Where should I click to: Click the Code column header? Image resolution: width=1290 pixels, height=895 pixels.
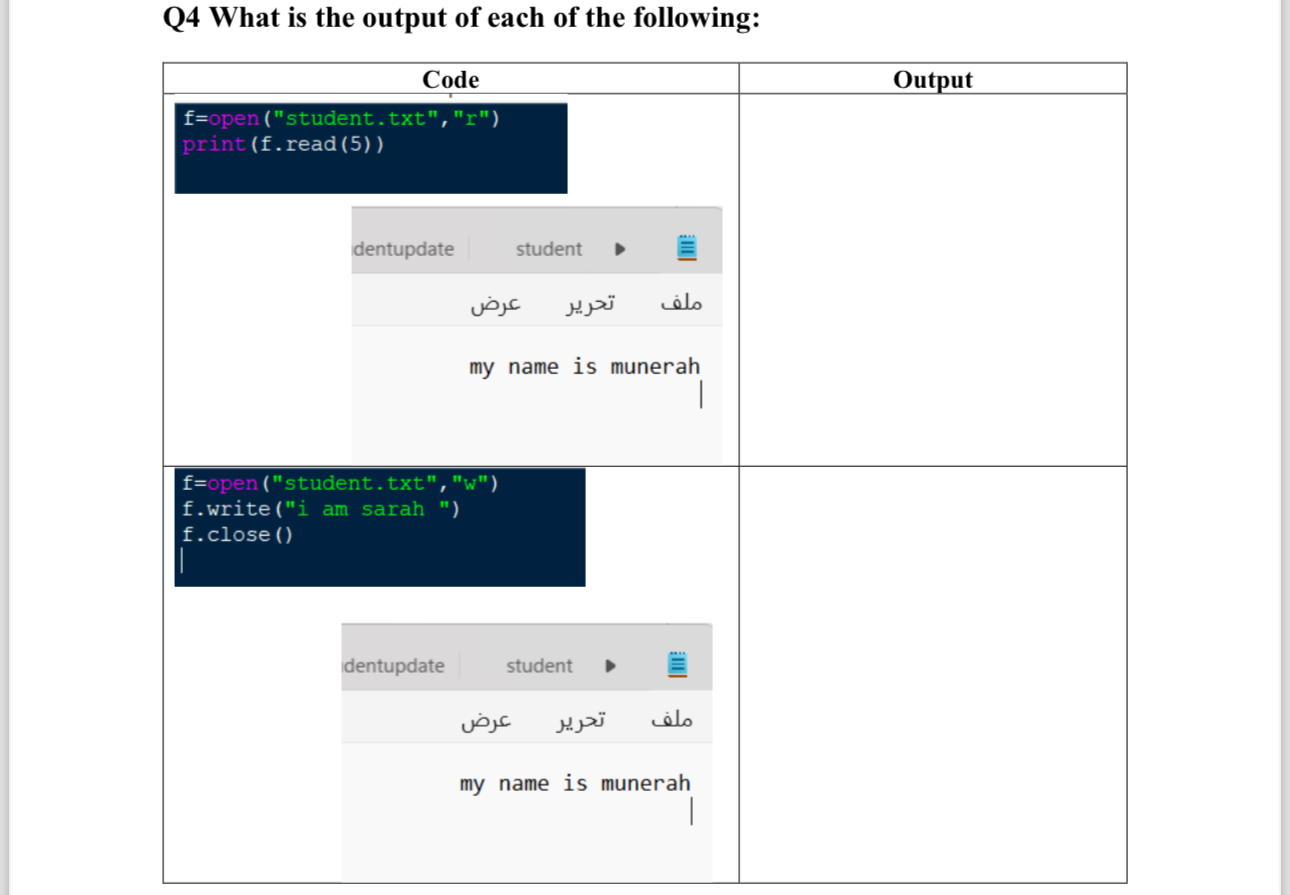[450, 80]
